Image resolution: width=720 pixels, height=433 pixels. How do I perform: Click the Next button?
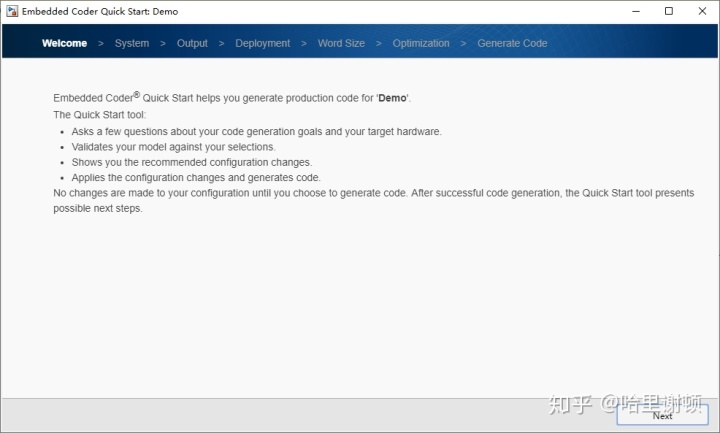(662, 415)
